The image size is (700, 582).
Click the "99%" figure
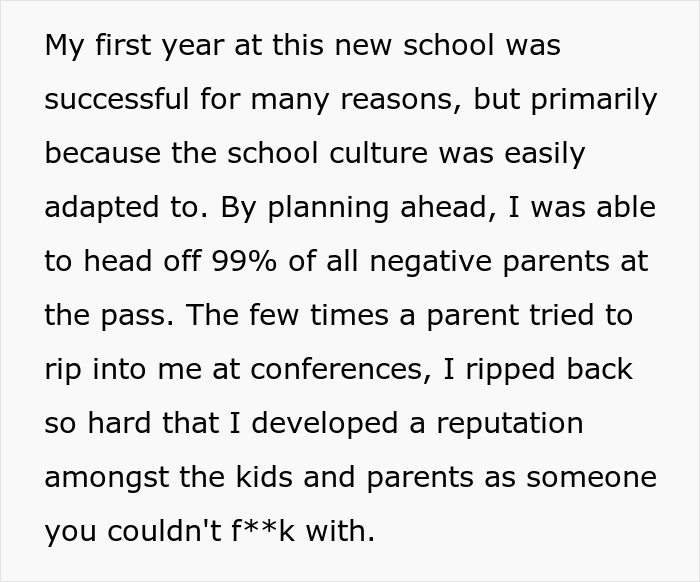(244, 261)
